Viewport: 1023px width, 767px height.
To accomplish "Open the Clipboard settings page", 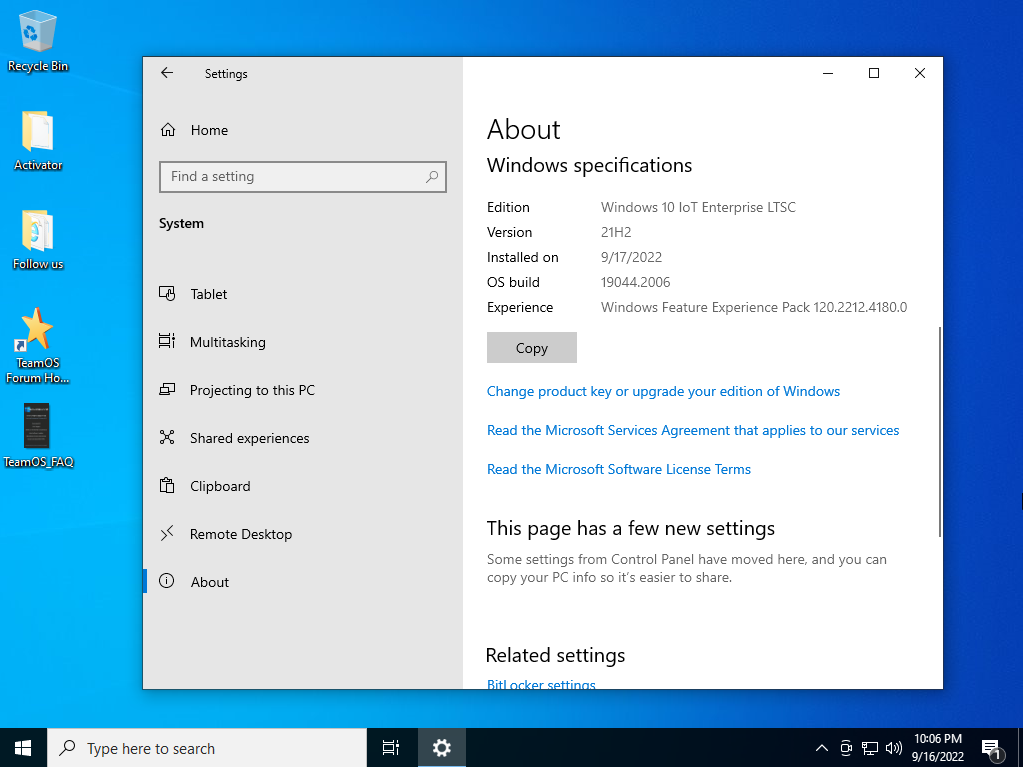I will (x=303, y=486).
